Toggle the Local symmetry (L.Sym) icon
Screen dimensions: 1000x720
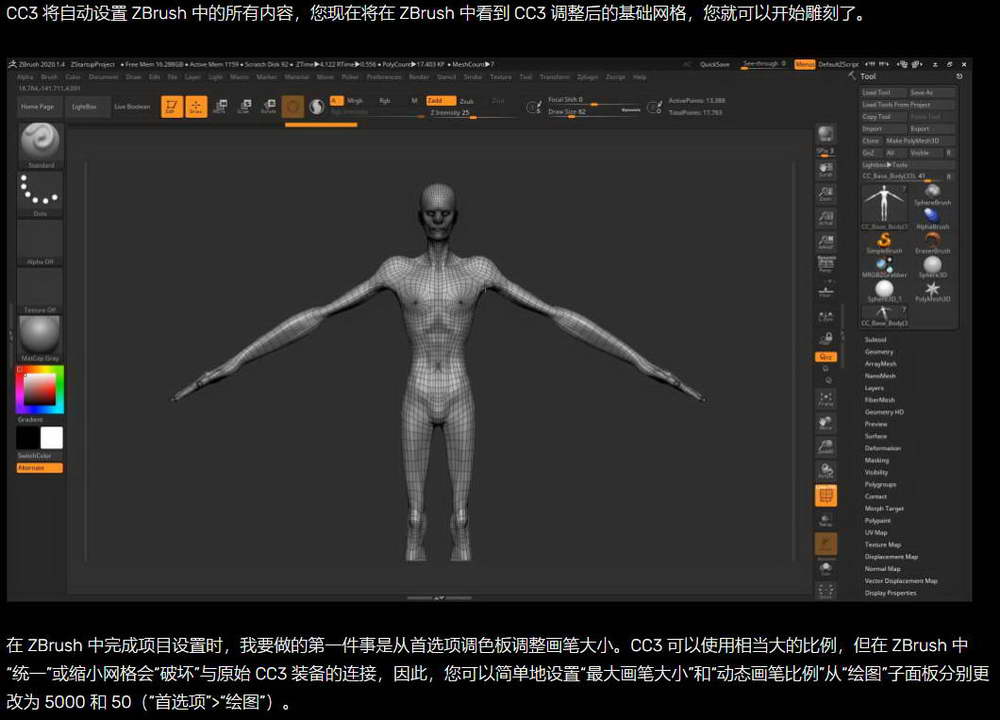[x=826, y=316]
